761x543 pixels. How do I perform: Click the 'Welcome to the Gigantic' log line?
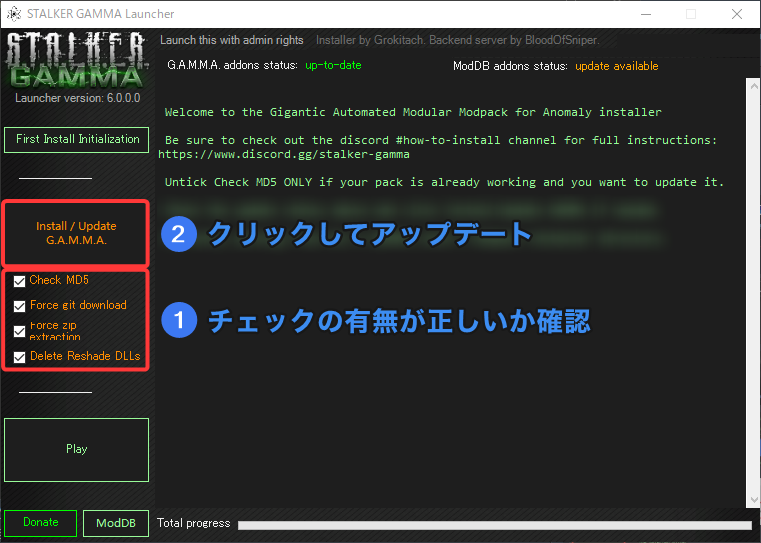pyautogui.click(x=413, y=112)
